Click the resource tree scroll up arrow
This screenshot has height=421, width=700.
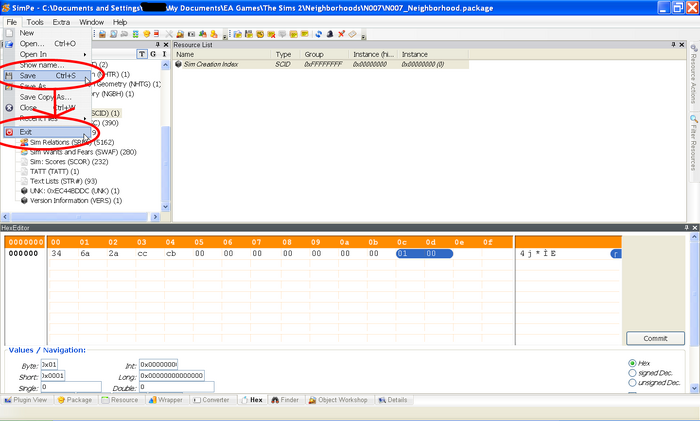point(165,65)
